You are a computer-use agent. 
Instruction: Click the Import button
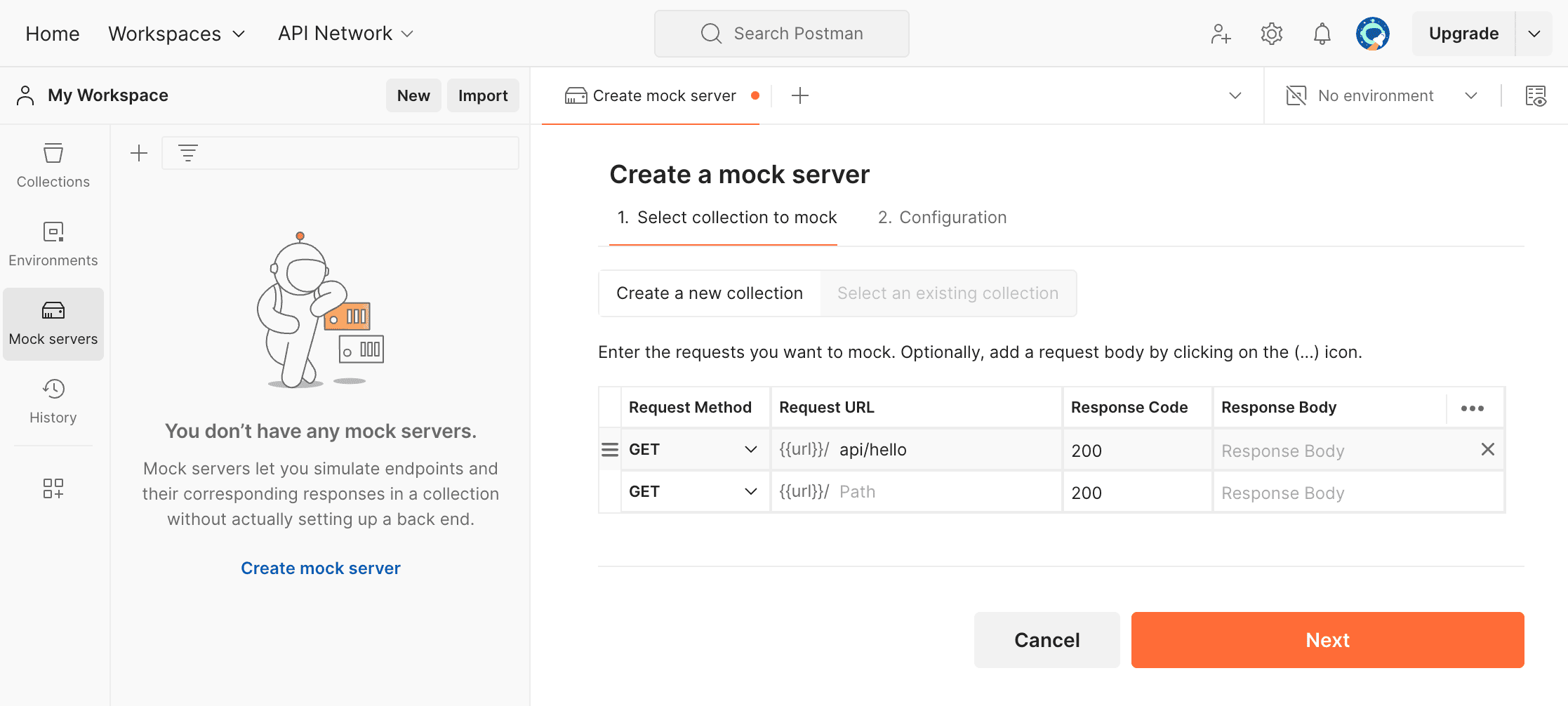(483, 95)
